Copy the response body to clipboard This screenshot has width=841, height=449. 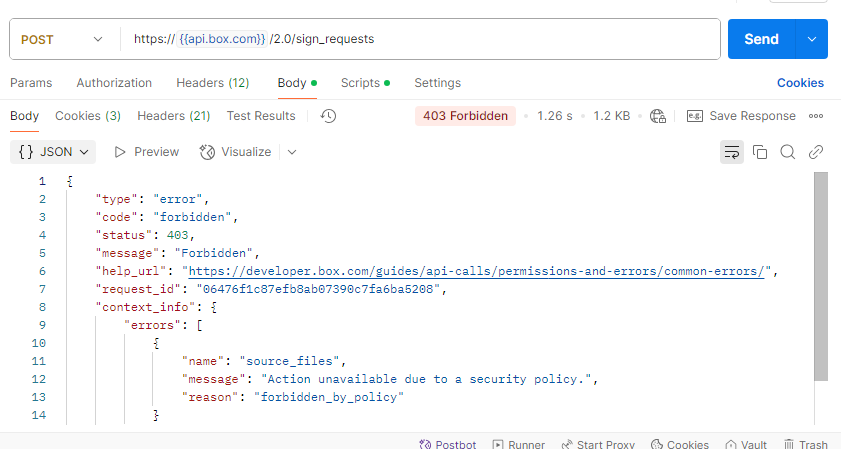(x=760, y=152)
